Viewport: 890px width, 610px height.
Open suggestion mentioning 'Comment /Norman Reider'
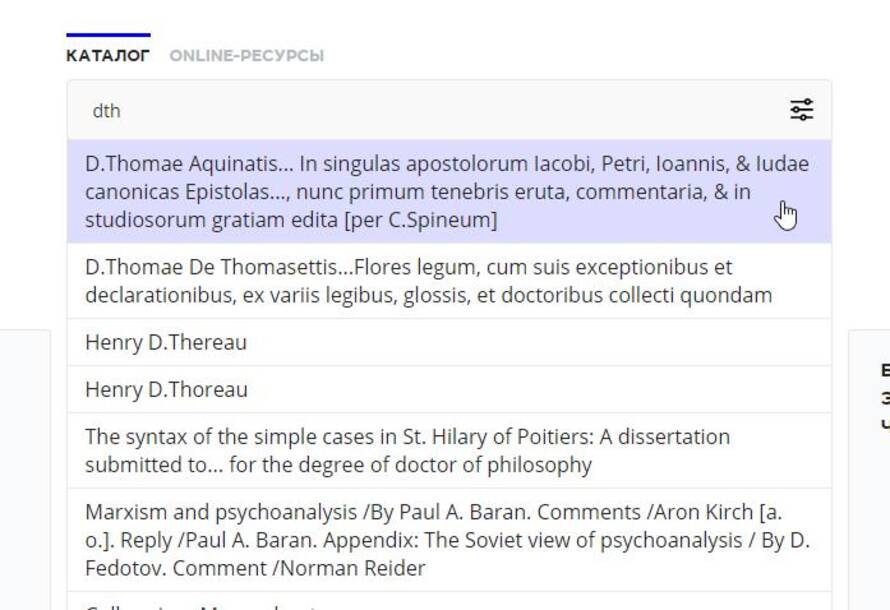click(x=450, y=540)
